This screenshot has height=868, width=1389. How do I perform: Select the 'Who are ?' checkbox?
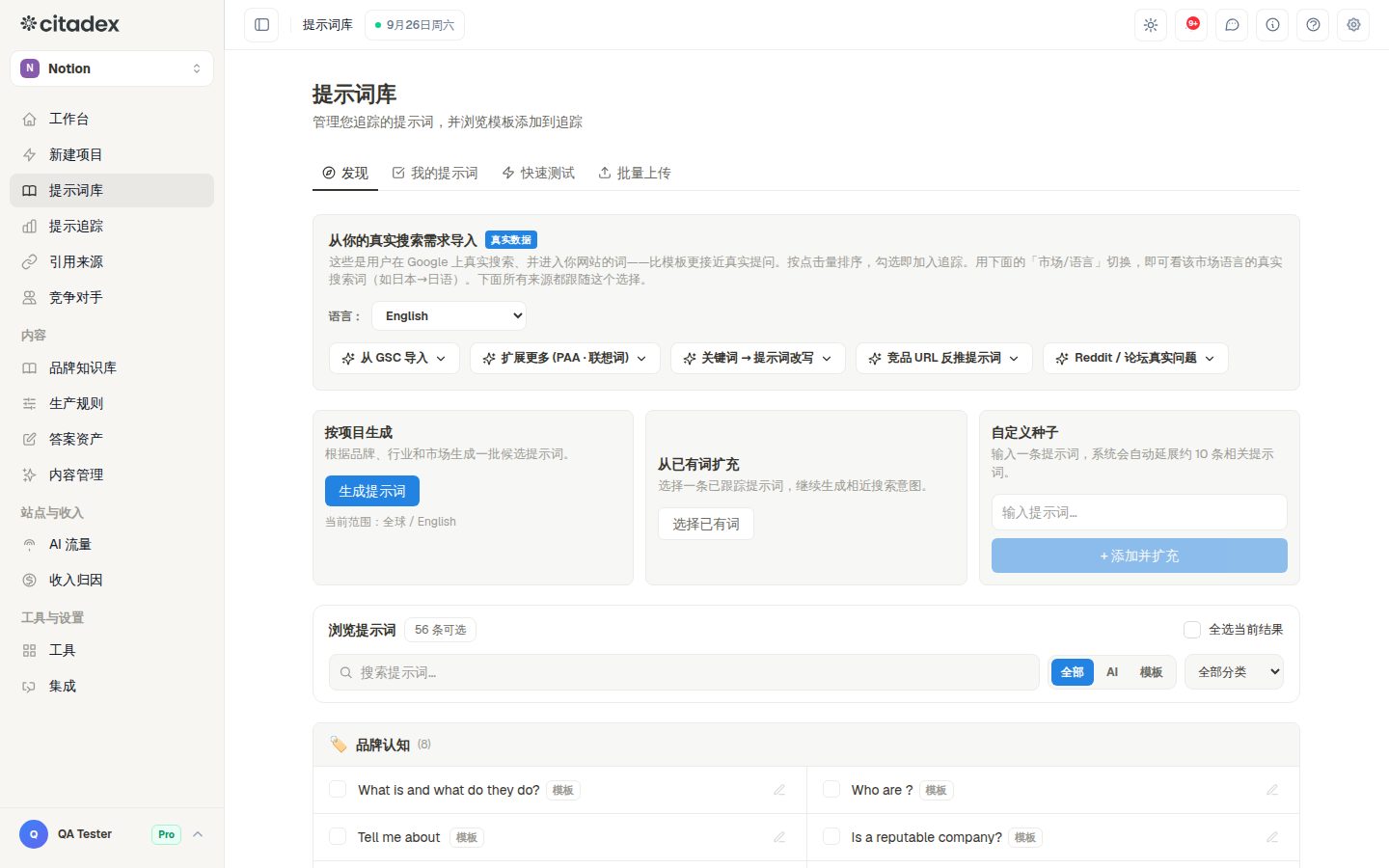click(x=831, y=790)
